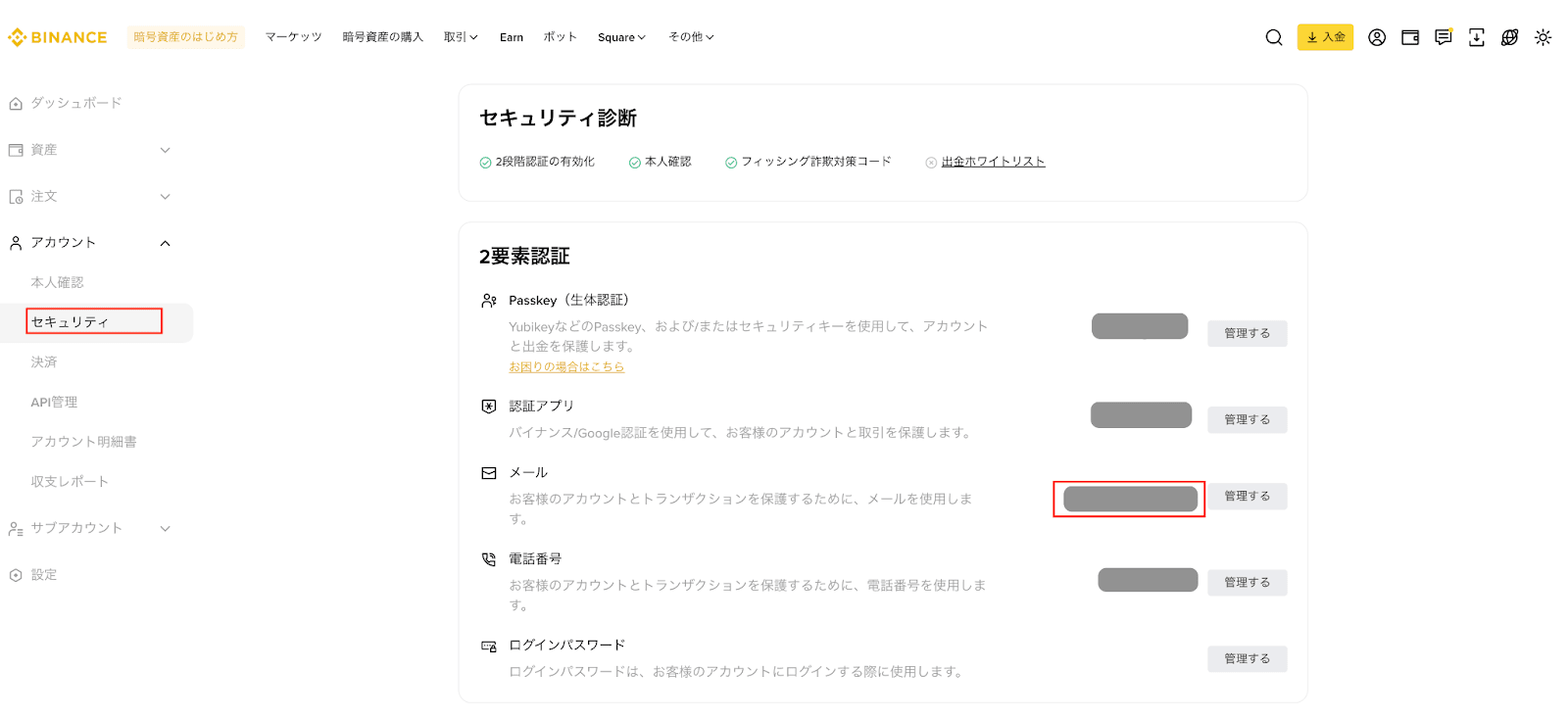Open the user profile icon in header
1568x719 pixels.
point(1377,37)
